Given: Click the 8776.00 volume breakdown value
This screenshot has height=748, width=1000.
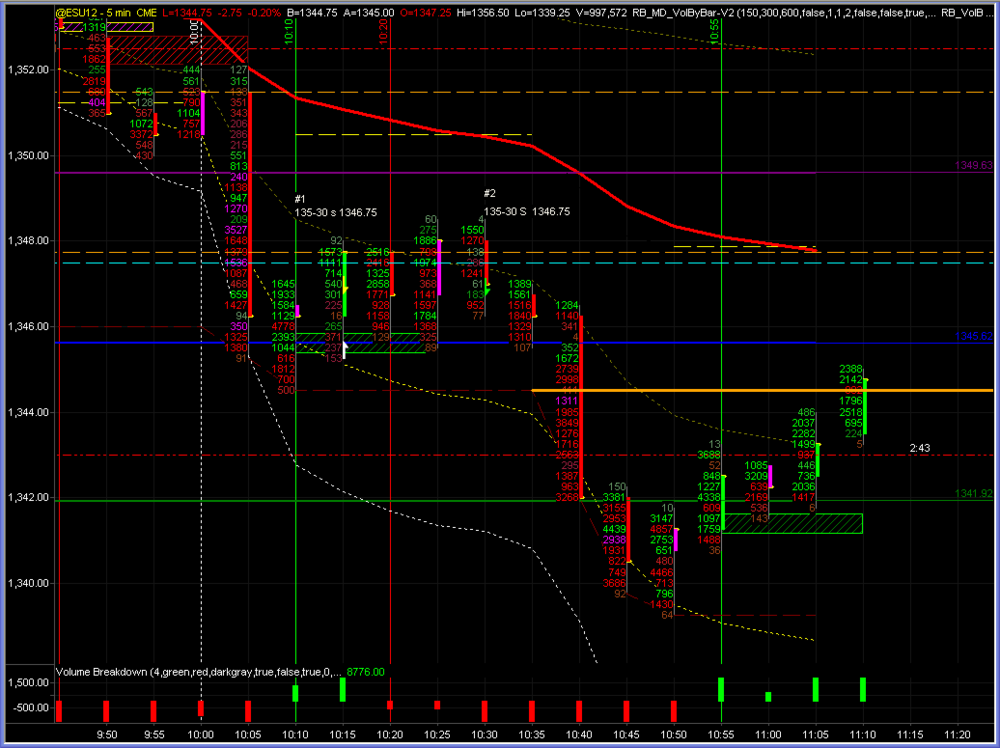Looking at the screenshot, I should pyautogui.click(x=365, y=672).
